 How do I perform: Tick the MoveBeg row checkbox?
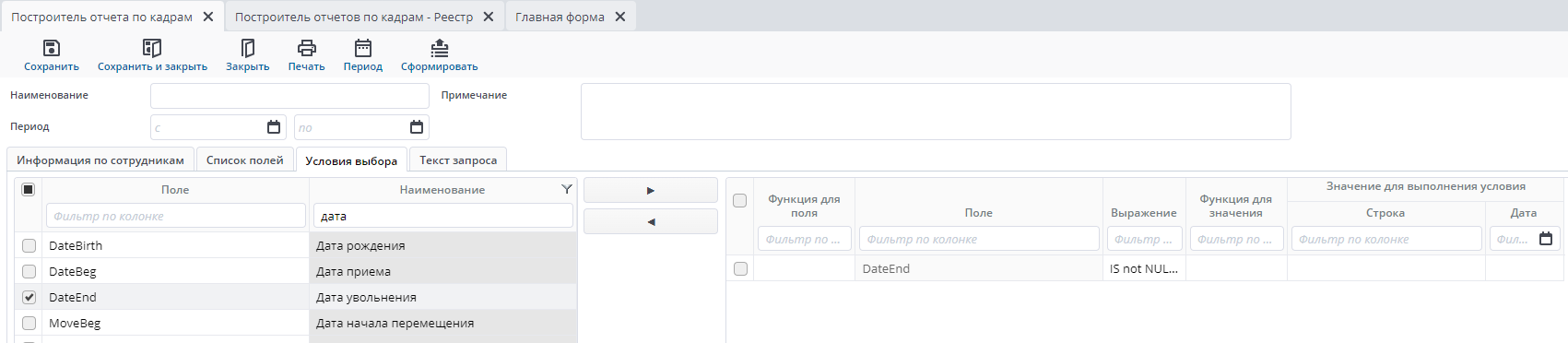29,324
